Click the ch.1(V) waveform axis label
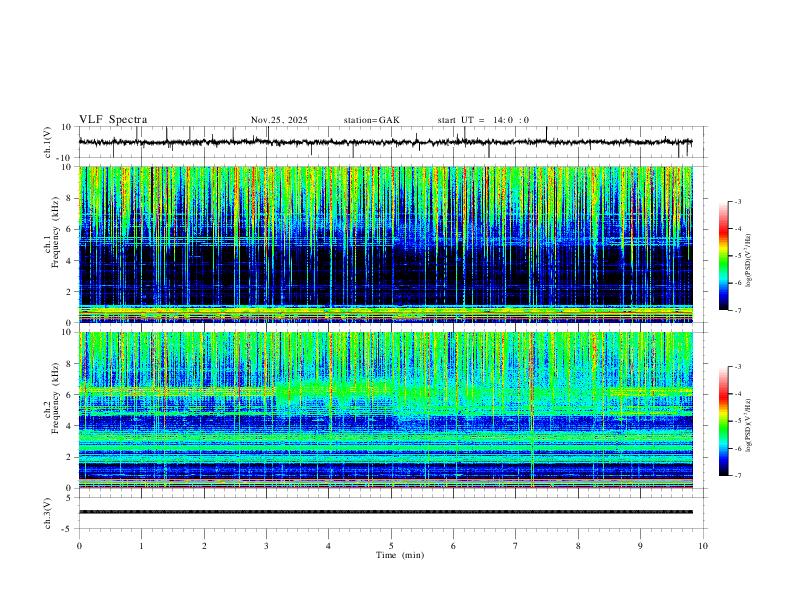 tap(47, 142)
